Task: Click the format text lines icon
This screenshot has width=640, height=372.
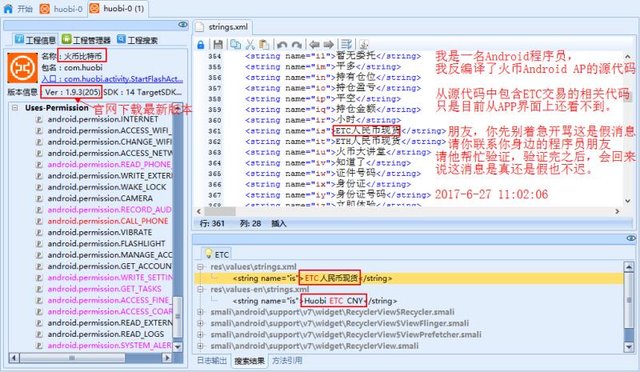Action: [347, 44]
